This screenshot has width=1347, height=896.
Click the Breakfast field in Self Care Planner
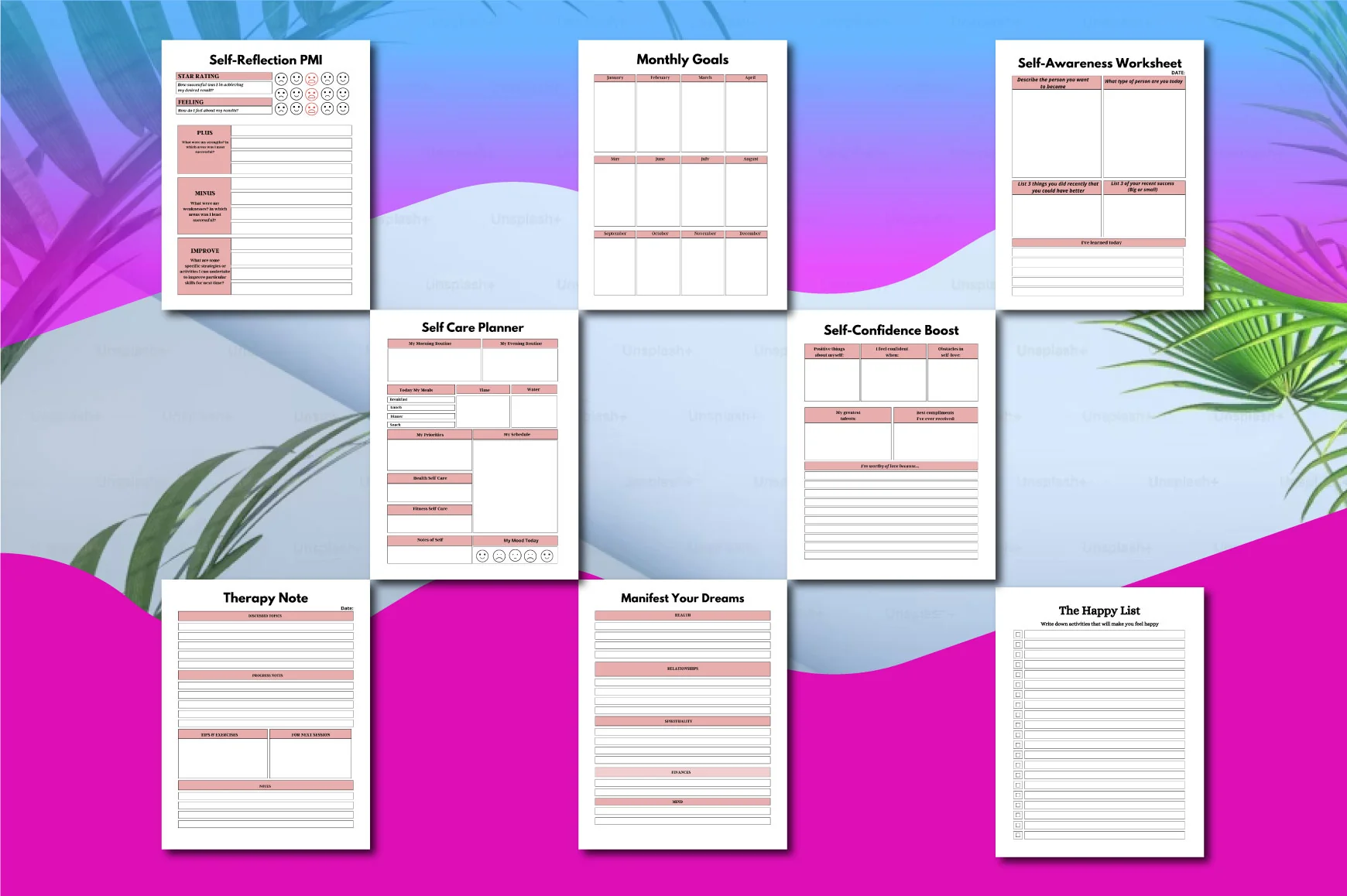coord(421,400)
